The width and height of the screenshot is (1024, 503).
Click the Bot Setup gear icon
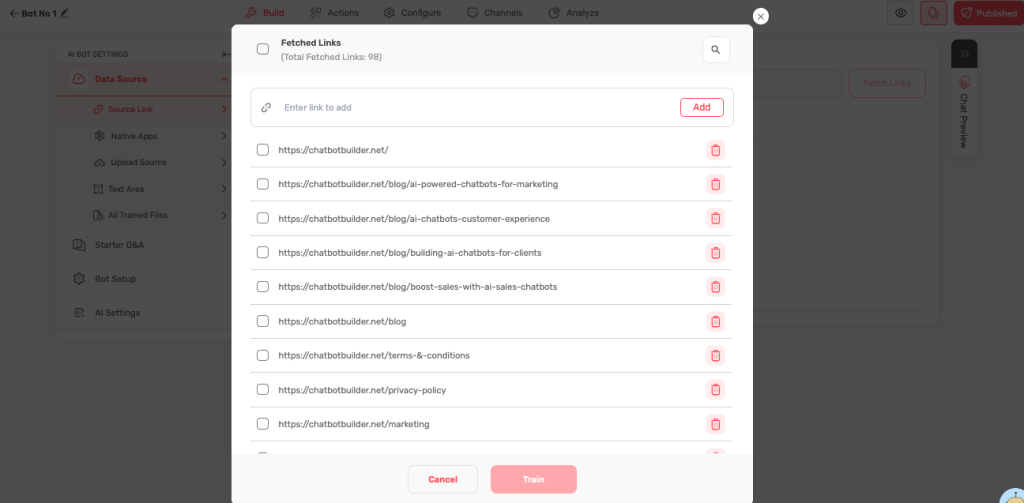click(x=79, y=279)
